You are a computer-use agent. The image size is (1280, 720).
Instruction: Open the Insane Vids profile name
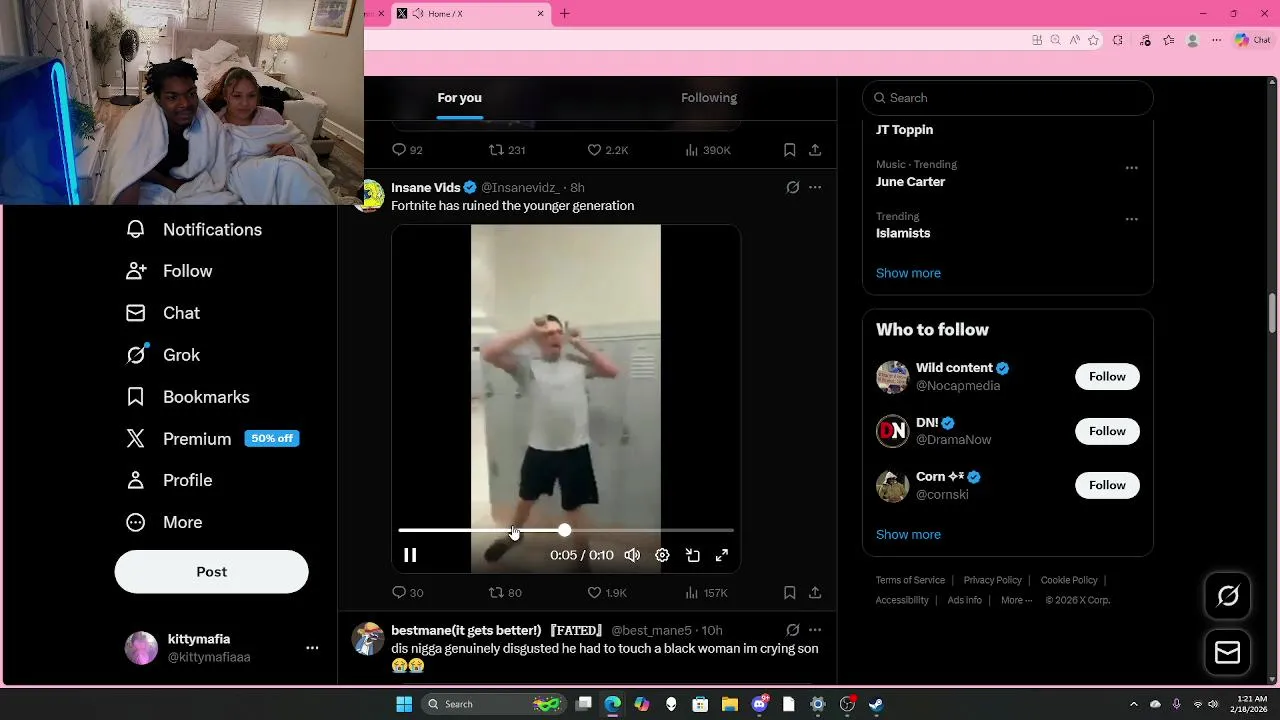(426, 187)
